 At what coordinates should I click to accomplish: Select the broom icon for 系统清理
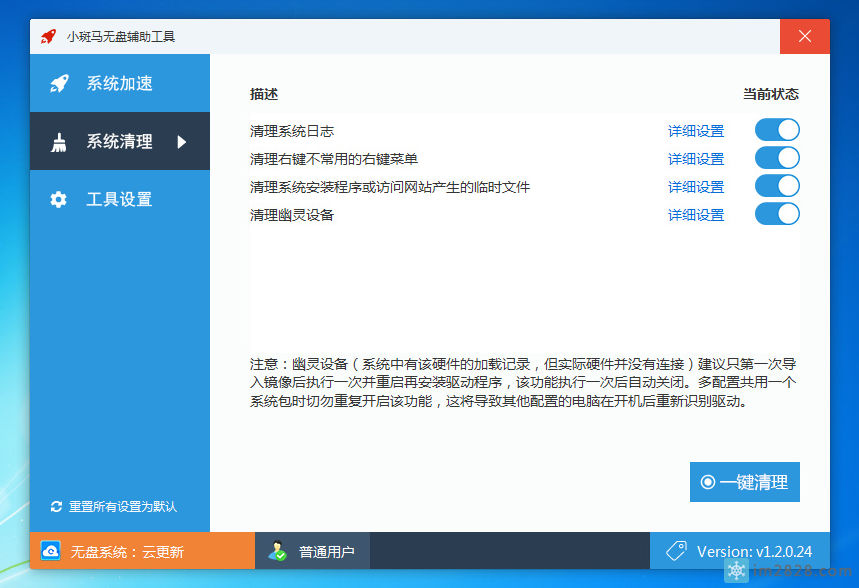click(59, 141)
